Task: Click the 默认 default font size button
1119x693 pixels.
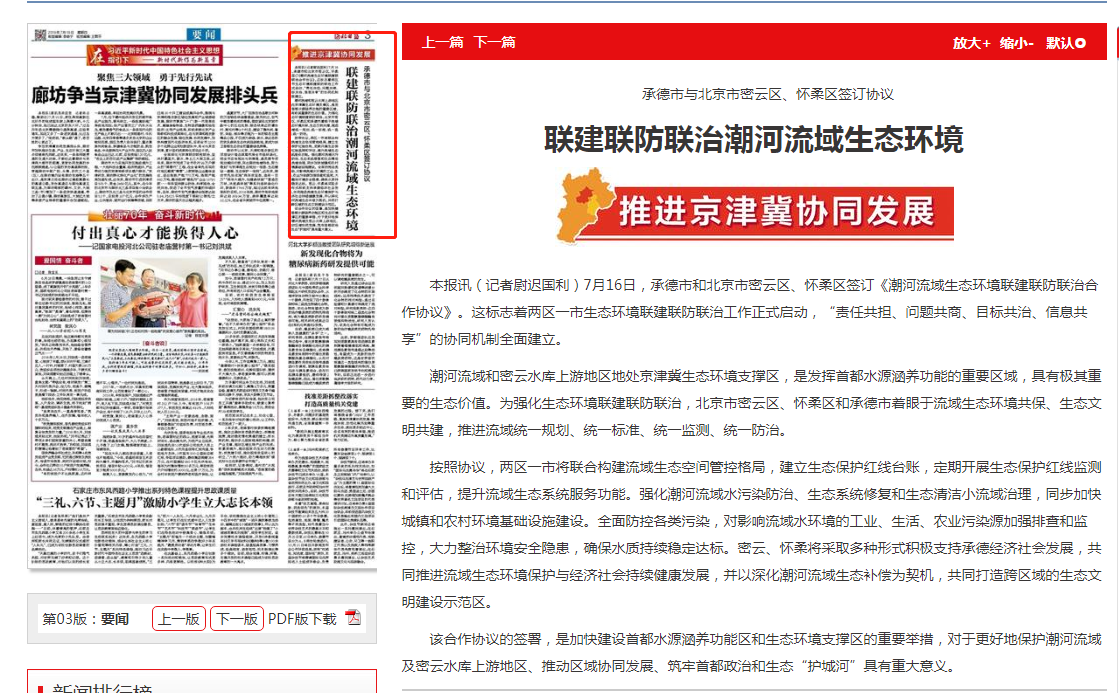Action: click(x=1066, y=43)
